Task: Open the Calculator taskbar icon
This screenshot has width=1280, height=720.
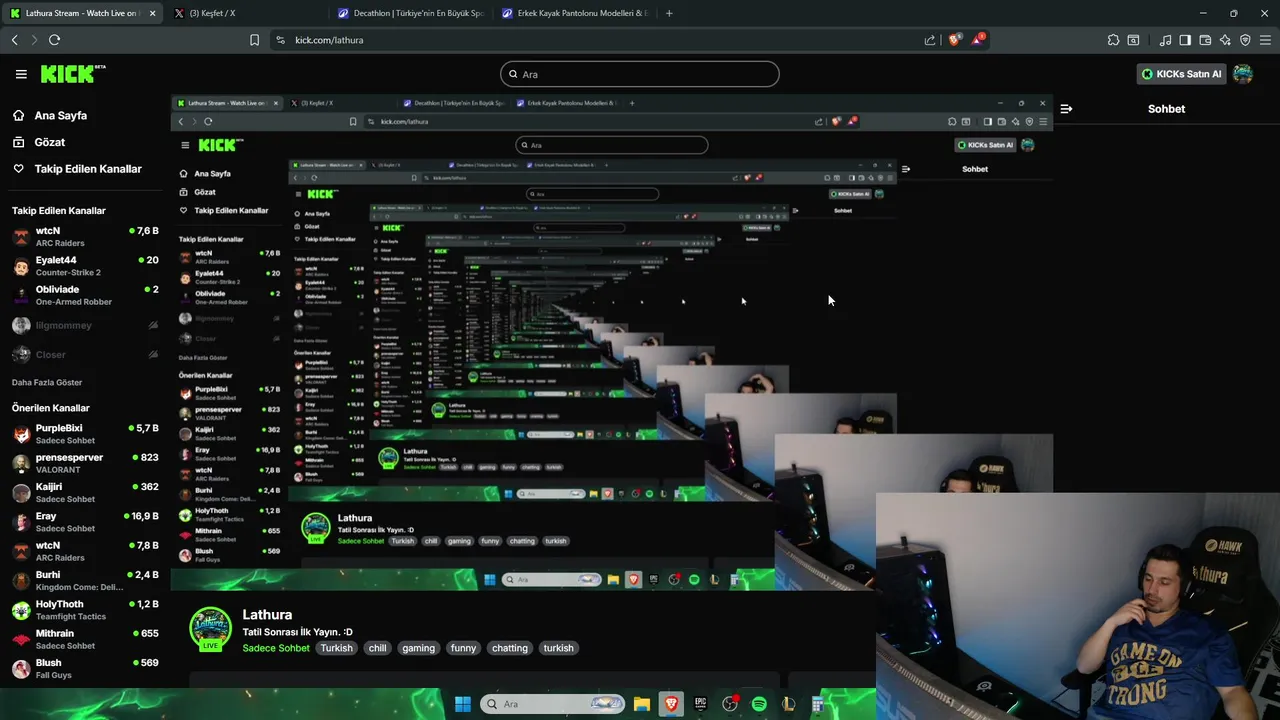Action: tap(817, 704)
